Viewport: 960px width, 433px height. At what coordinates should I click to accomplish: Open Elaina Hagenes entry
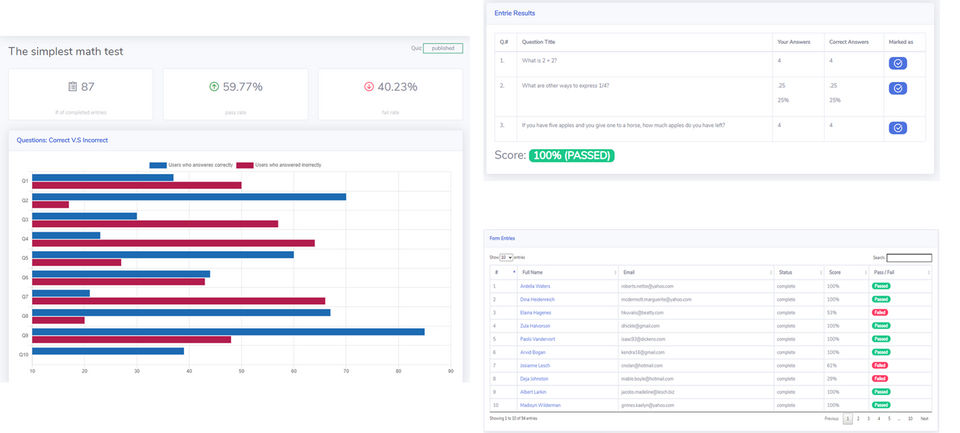click(x=536, y=312)
